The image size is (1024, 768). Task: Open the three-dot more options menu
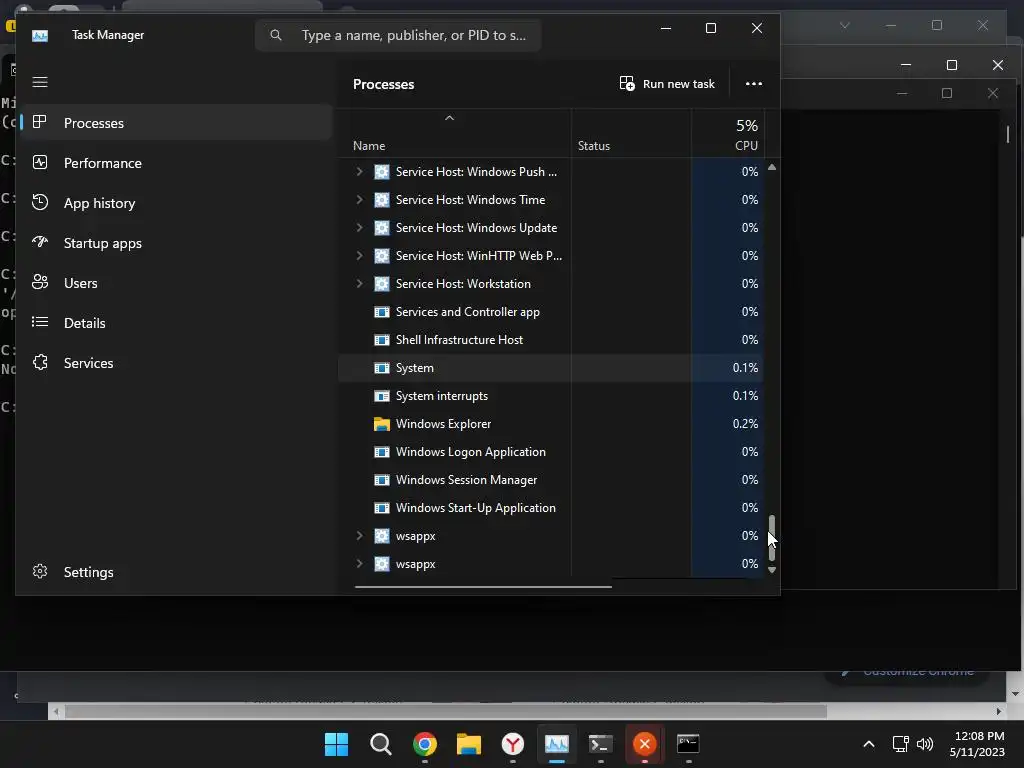click(754, 84)
